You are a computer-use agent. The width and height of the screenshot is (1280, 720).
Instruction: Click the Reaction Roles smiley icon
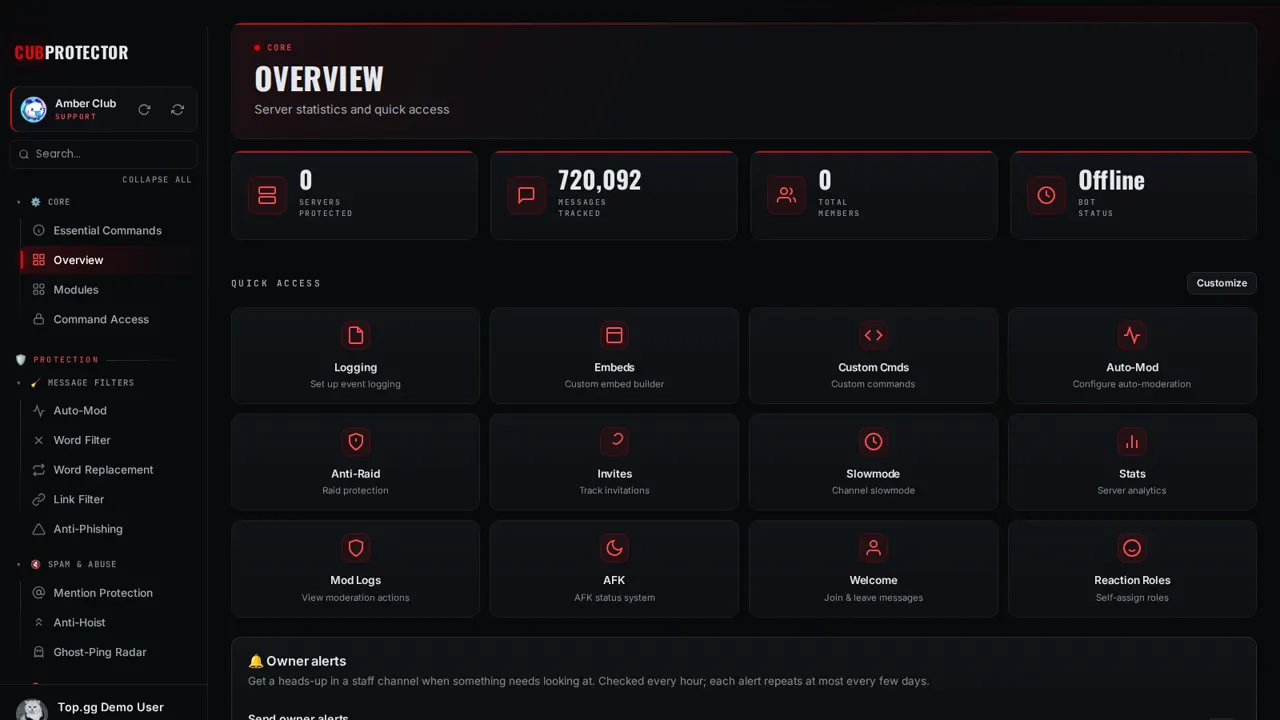(x=1132, y=548)
